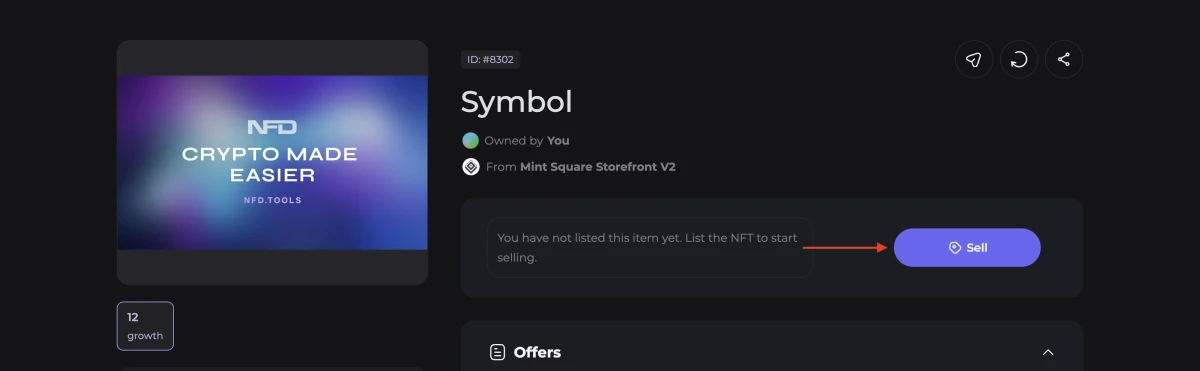The image size is (1200, 371).
Task: Click the ID #8302 tag
Action: 490,60
